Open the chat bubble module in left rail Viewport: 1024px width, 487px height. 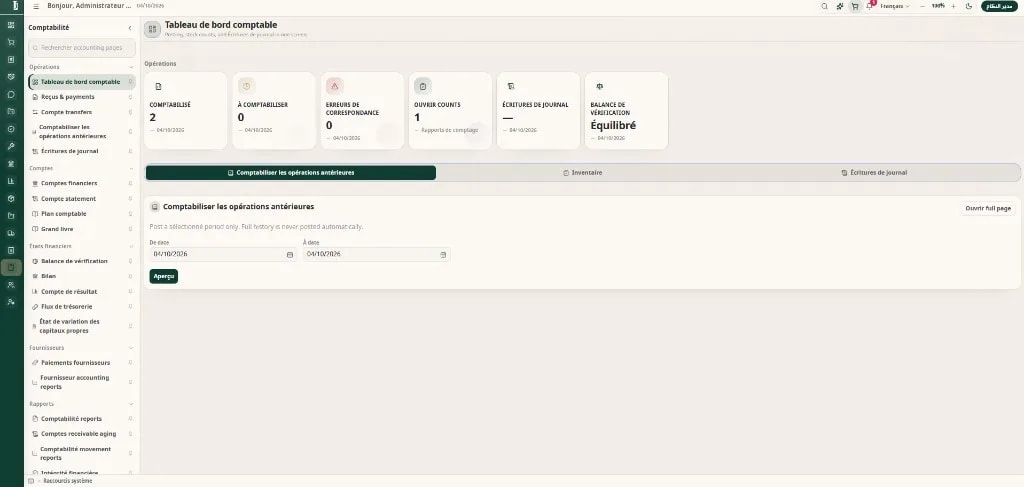point(11,94)
